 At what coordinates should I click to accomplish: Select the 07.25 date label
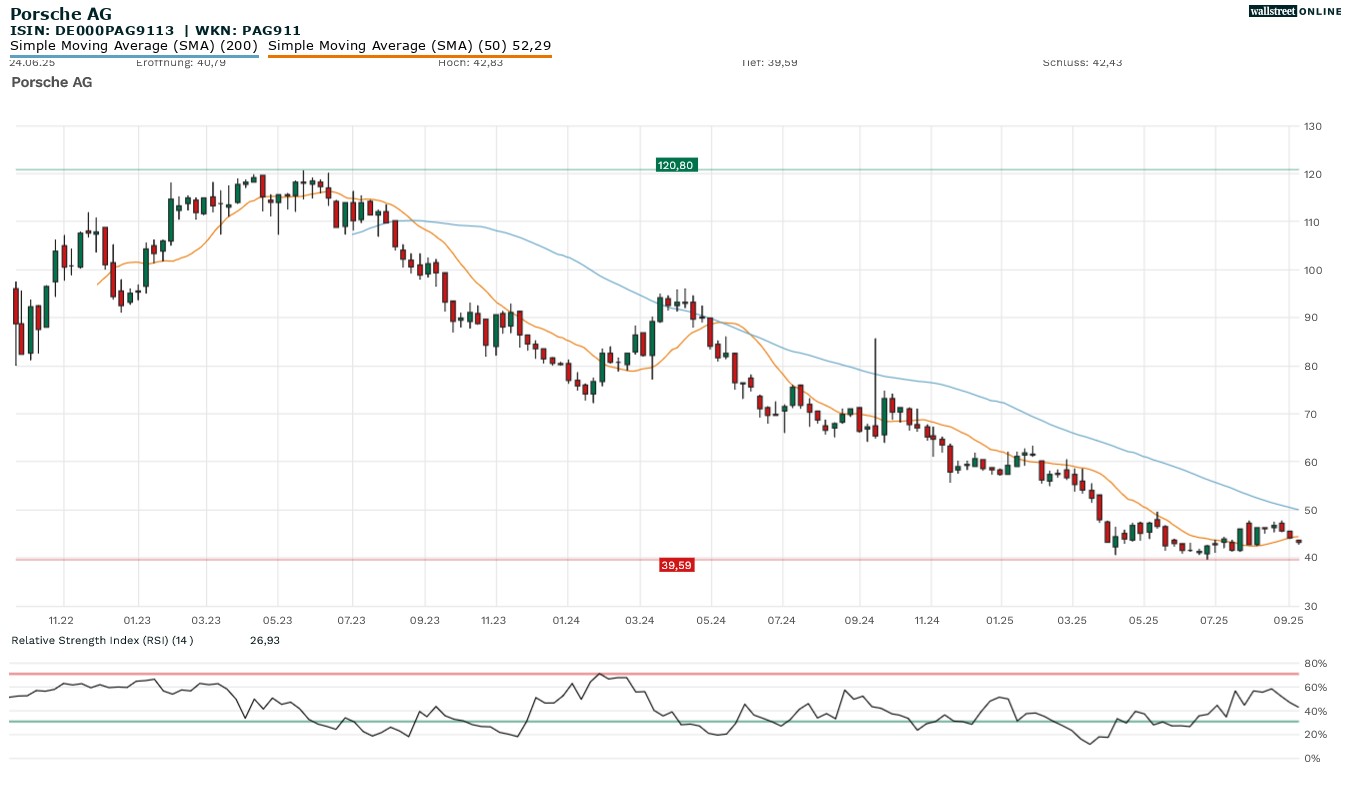1214,620
